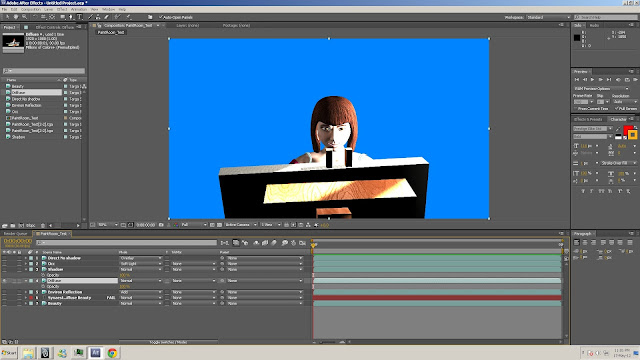This screenshot has height=360, width=640.
Task: Switch to the Effects & Presets tab
Action: point(588,119)
